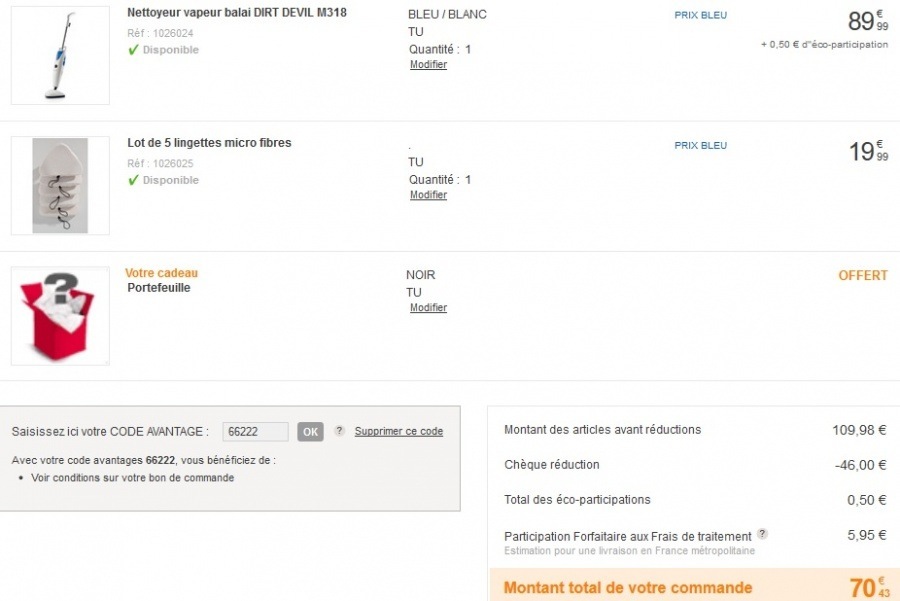Click Modifier under the Dirt Devil quantity

pyautogui.click(x=428, y=65)
